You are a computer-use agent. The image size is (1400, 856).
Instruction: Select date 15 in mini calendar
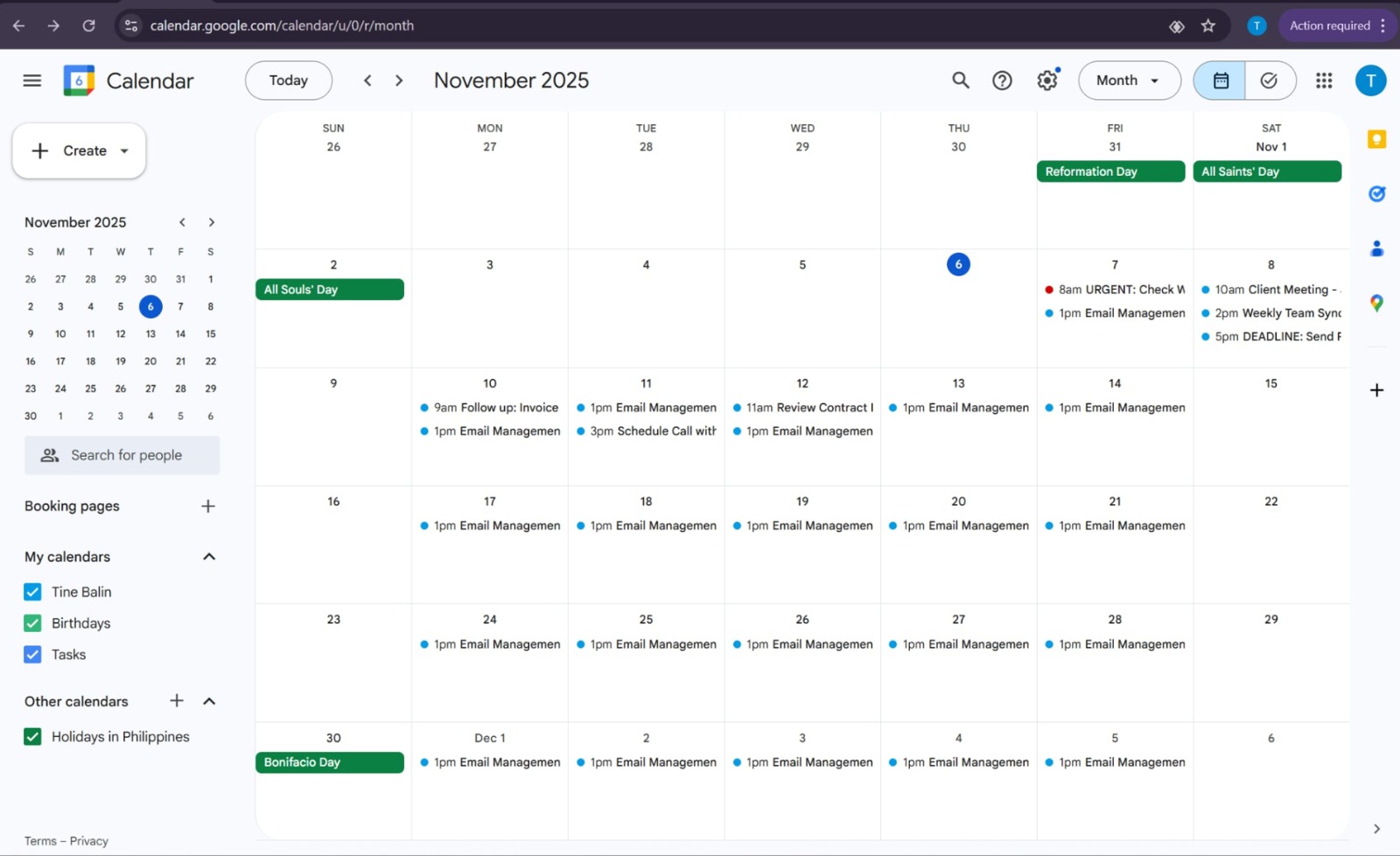[211, 334]
